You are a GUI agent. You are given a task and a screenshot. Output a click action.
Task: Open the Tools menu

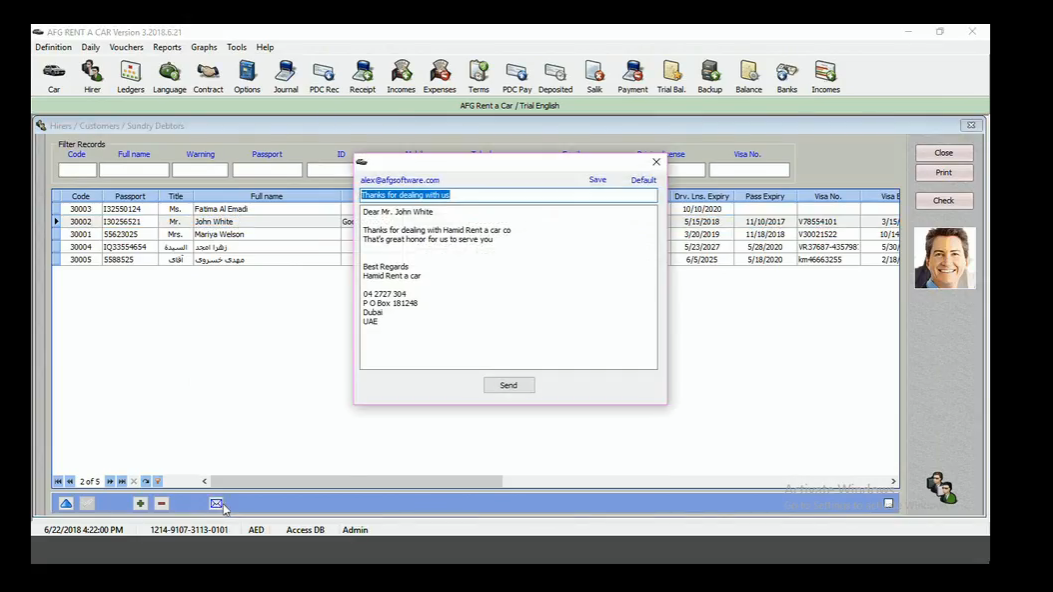(x=236, y=47)
